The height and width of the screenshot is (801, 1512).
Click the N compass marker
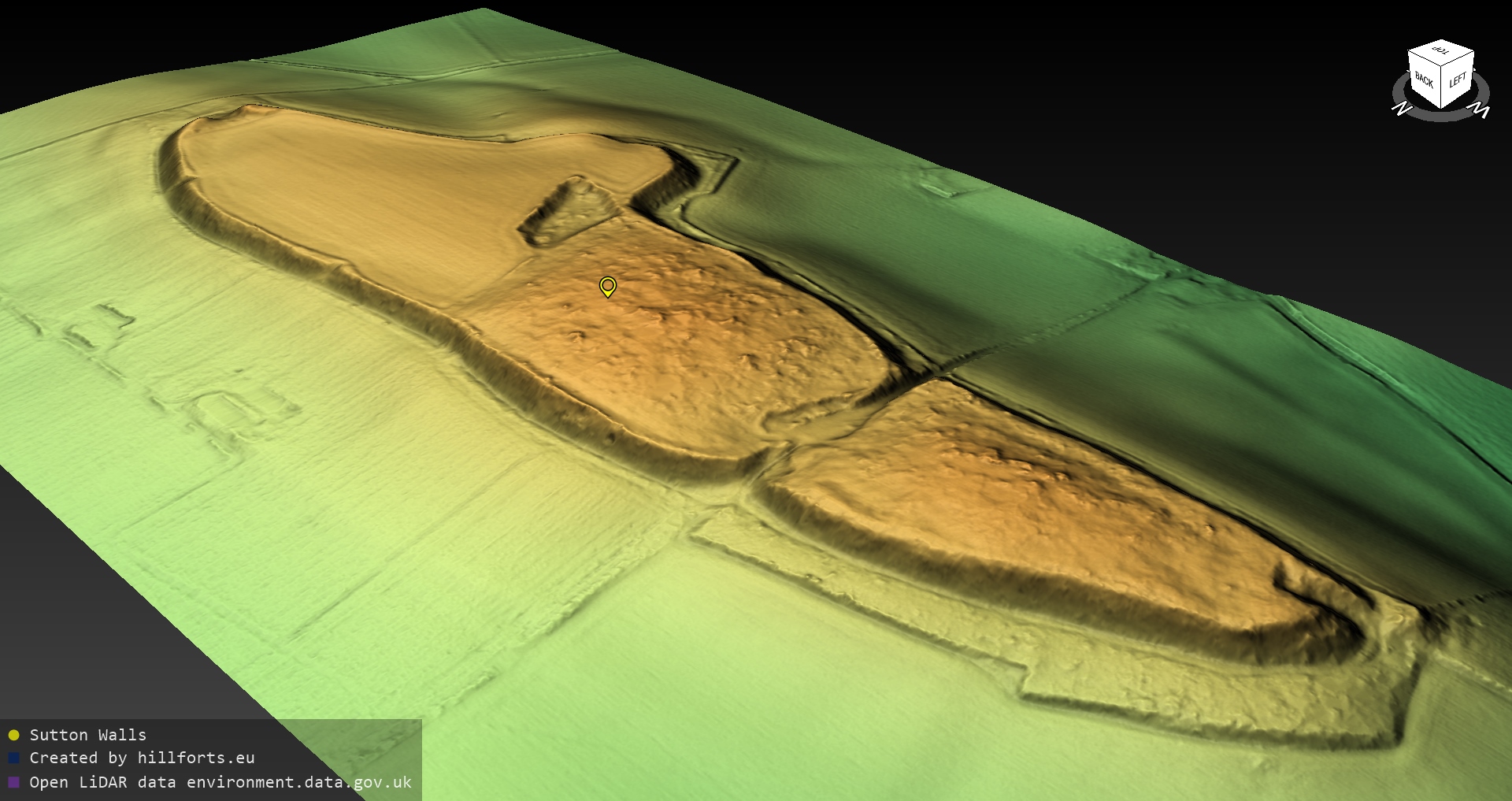click(1401, 109)
